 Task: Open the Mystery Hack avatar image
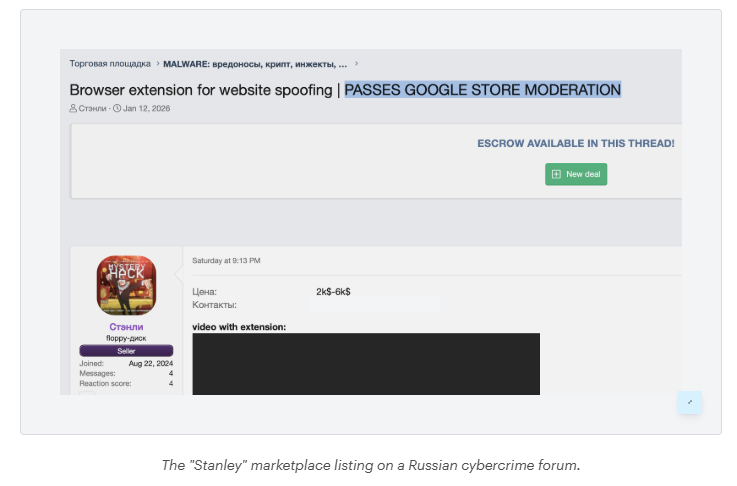click(x=126, y=285)
